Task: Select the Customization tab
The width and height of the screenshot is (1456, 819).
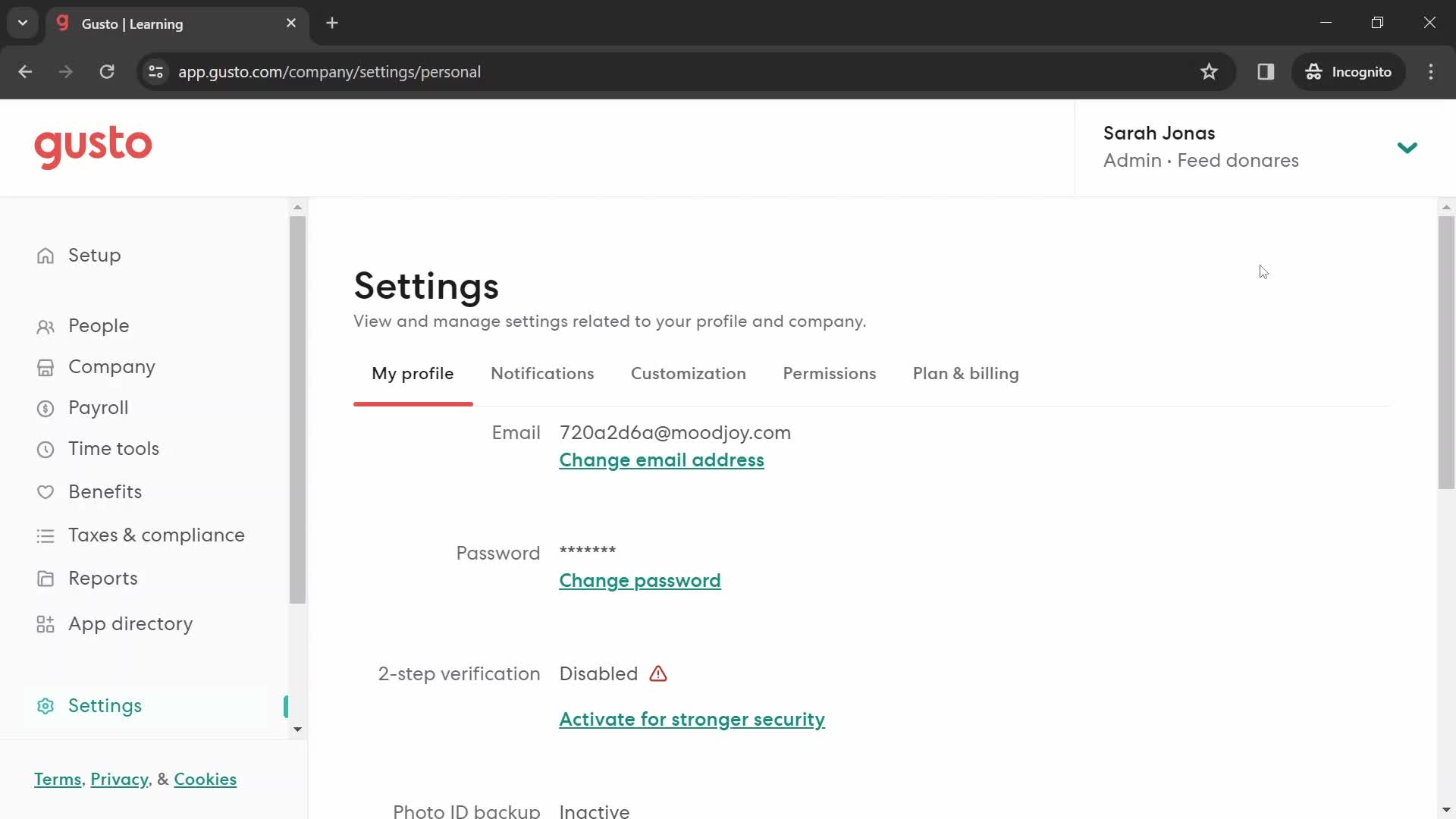Action: coord(688,373)
